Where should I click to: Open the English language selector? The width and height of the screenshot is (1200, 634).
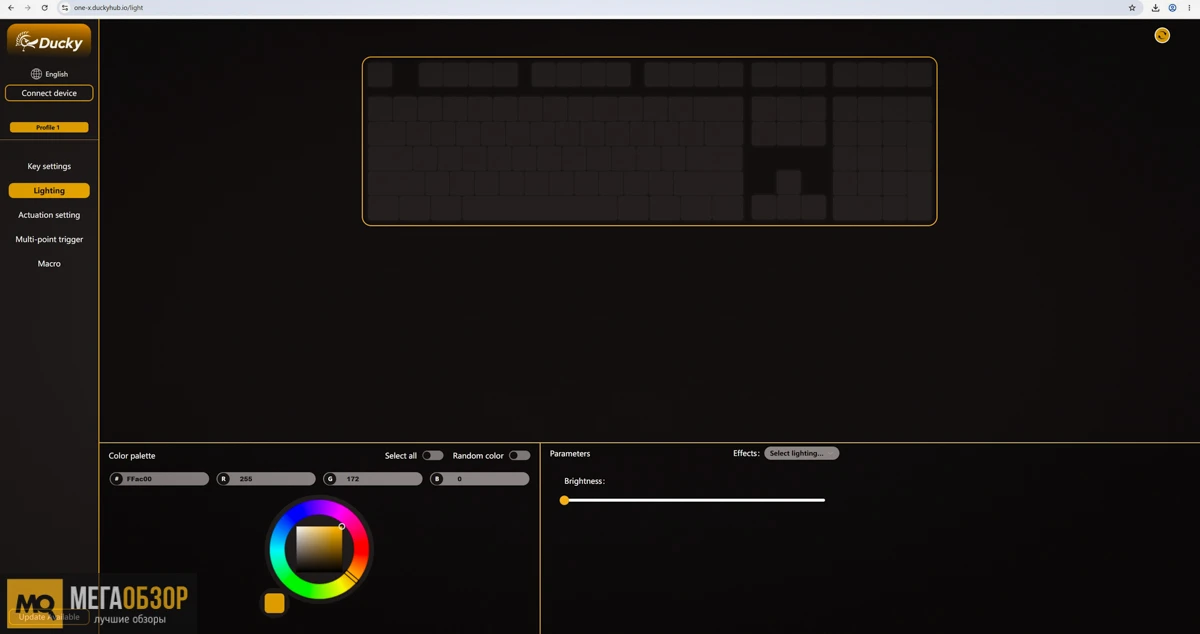(56, 74)
